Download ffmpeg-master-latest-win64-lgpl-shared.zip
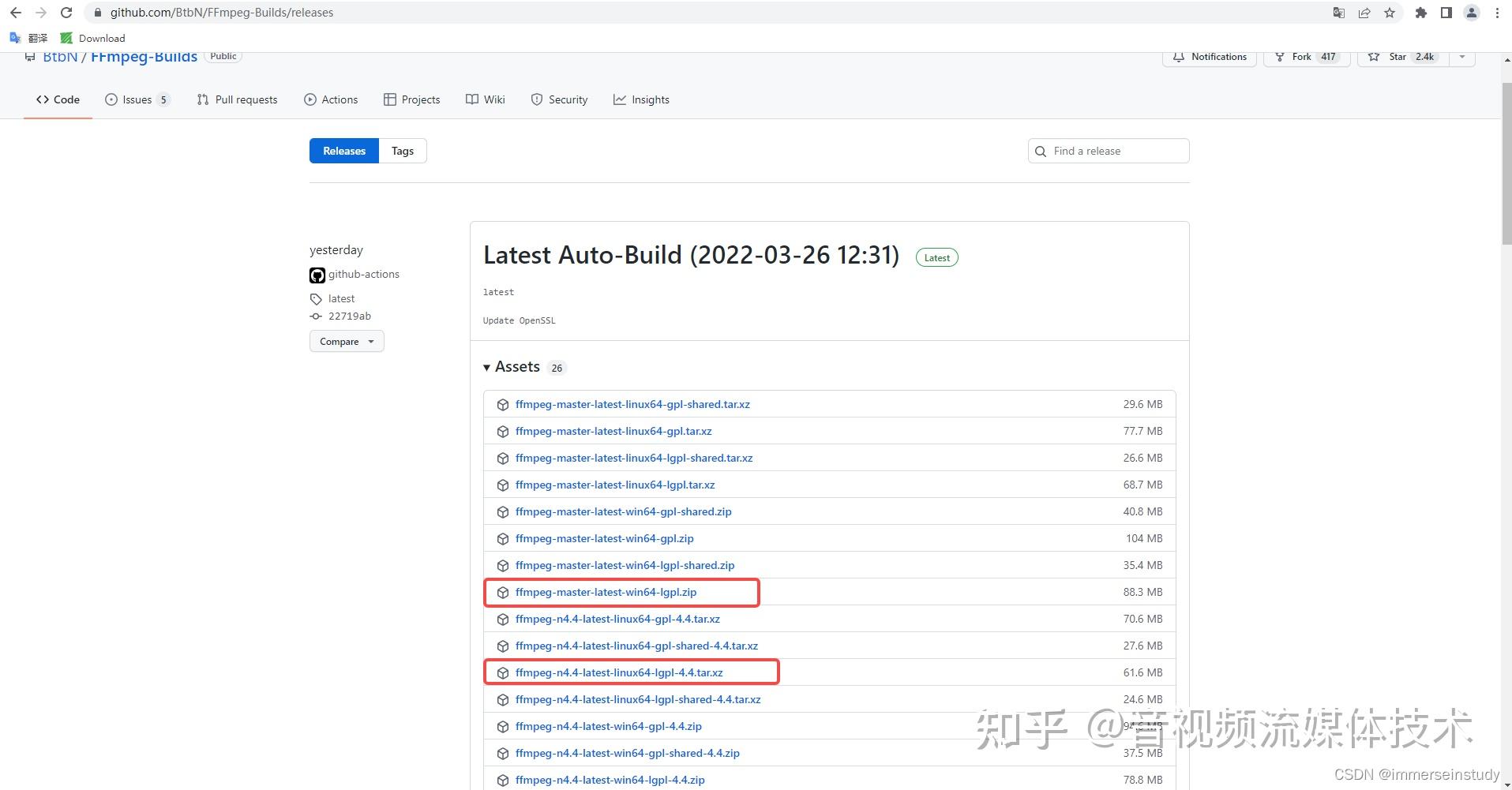 tap(625, 565)
